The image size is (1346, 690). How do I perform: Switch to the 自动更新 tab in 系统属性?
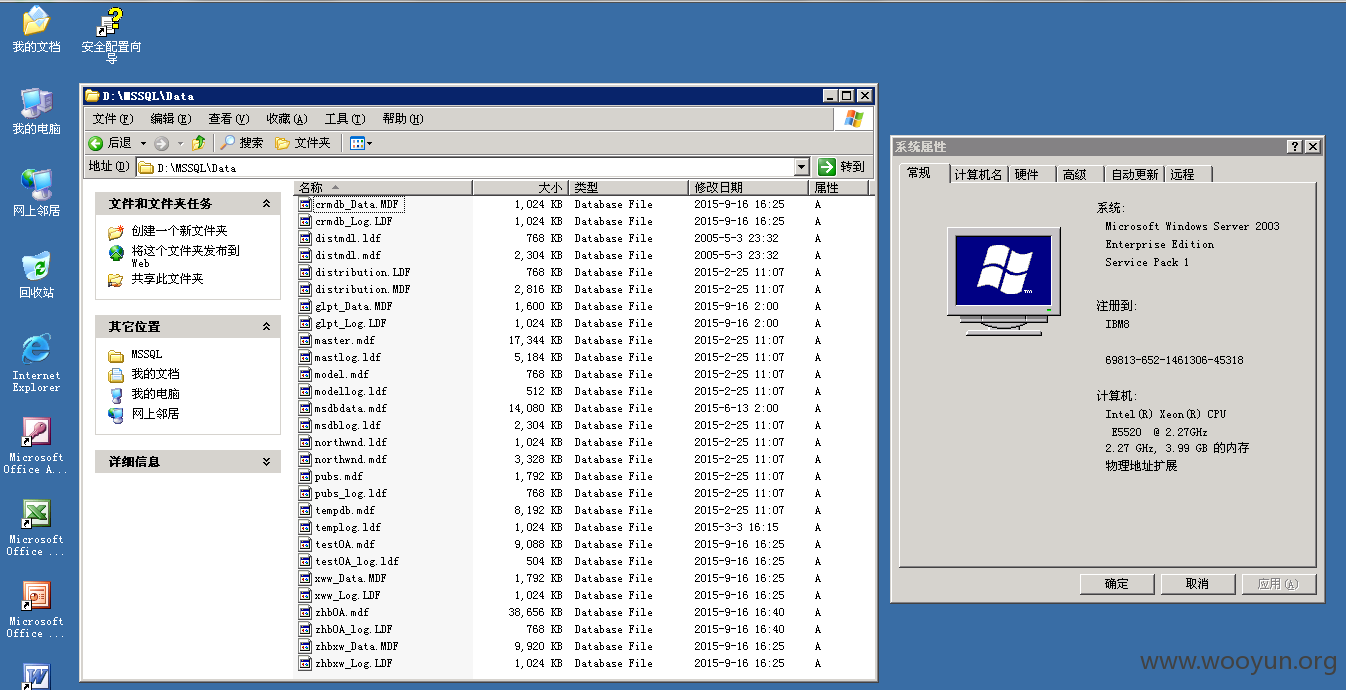click(x=1134, y=174)
